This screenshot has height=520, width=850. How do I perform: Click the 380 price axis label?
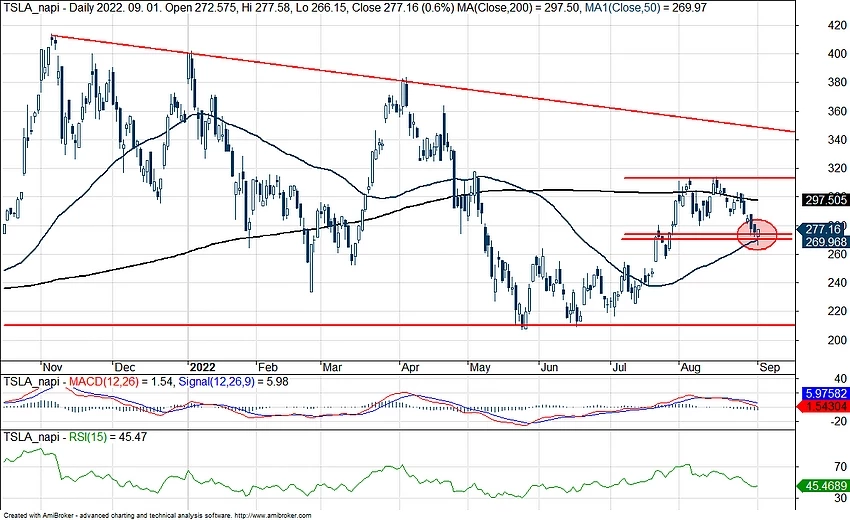[x=837, y=82]
